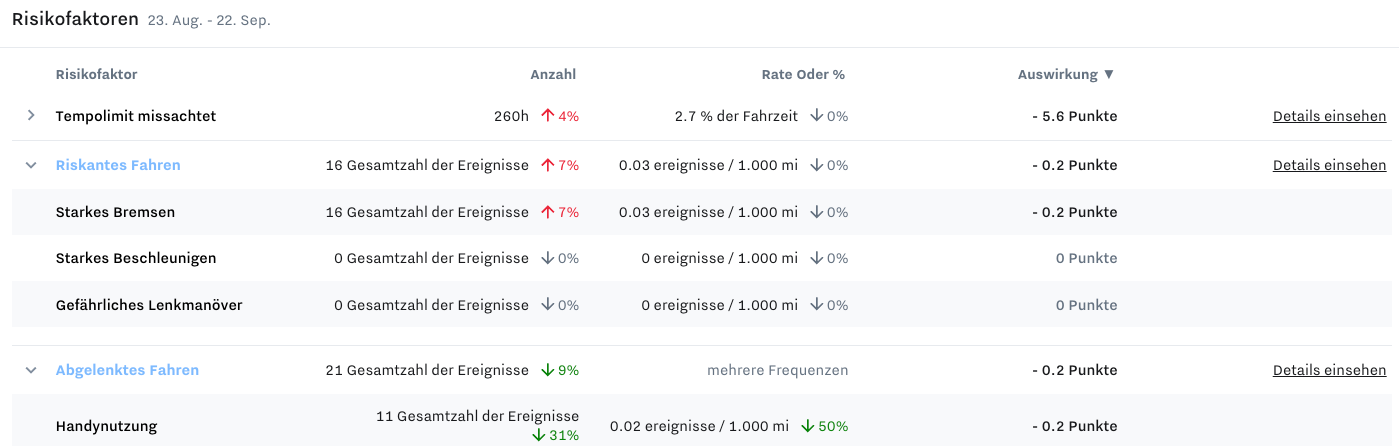Click the Anzahl column header
Image resolution: width=1399 pixels, height=446 pixels.
pyautogui.click(x=553, y=75)
